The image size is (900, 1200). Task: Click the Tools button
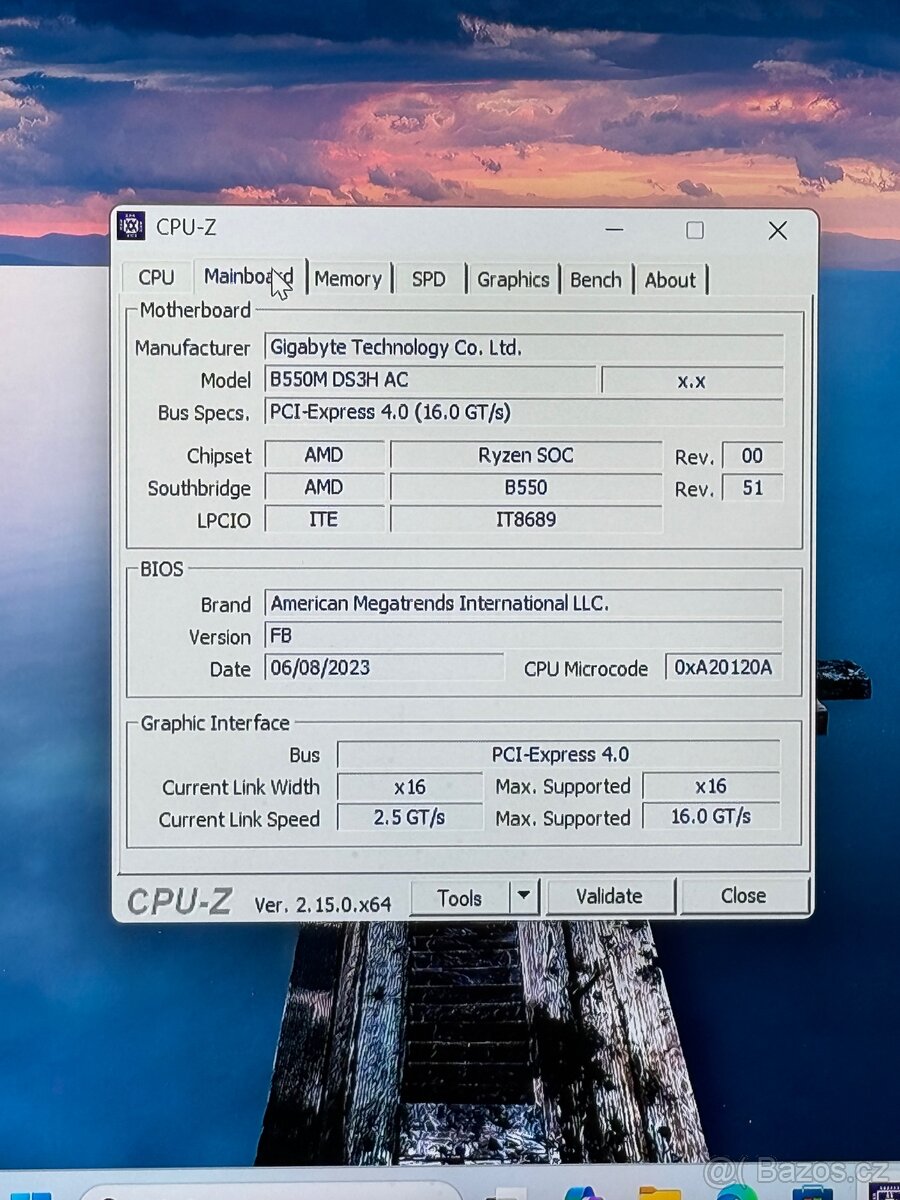[461, 897]
